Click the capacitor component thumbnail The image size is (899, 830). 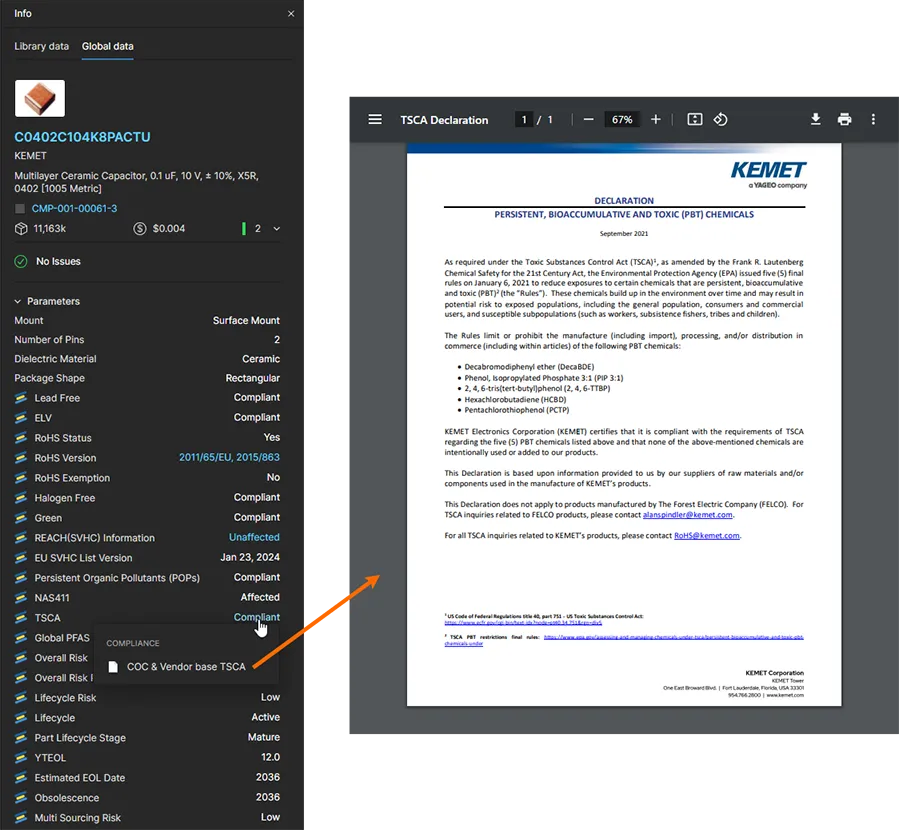click(x=40, y=98)
